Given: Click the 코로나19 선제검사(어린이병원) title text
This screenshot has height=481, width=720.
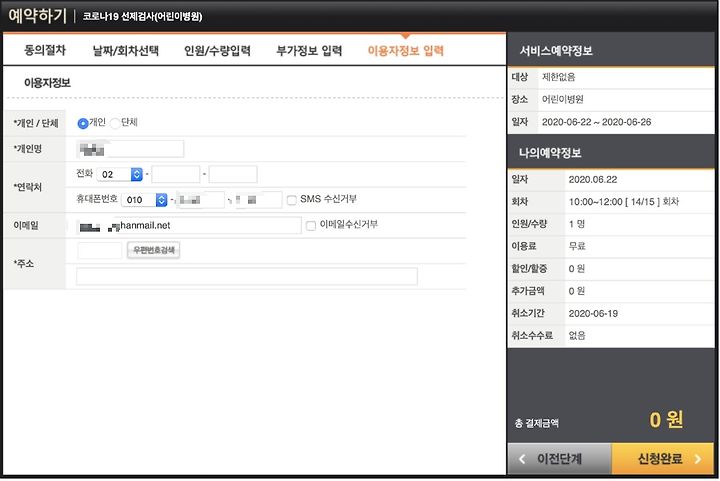Looking at the screenshot, I should (142, 17).
